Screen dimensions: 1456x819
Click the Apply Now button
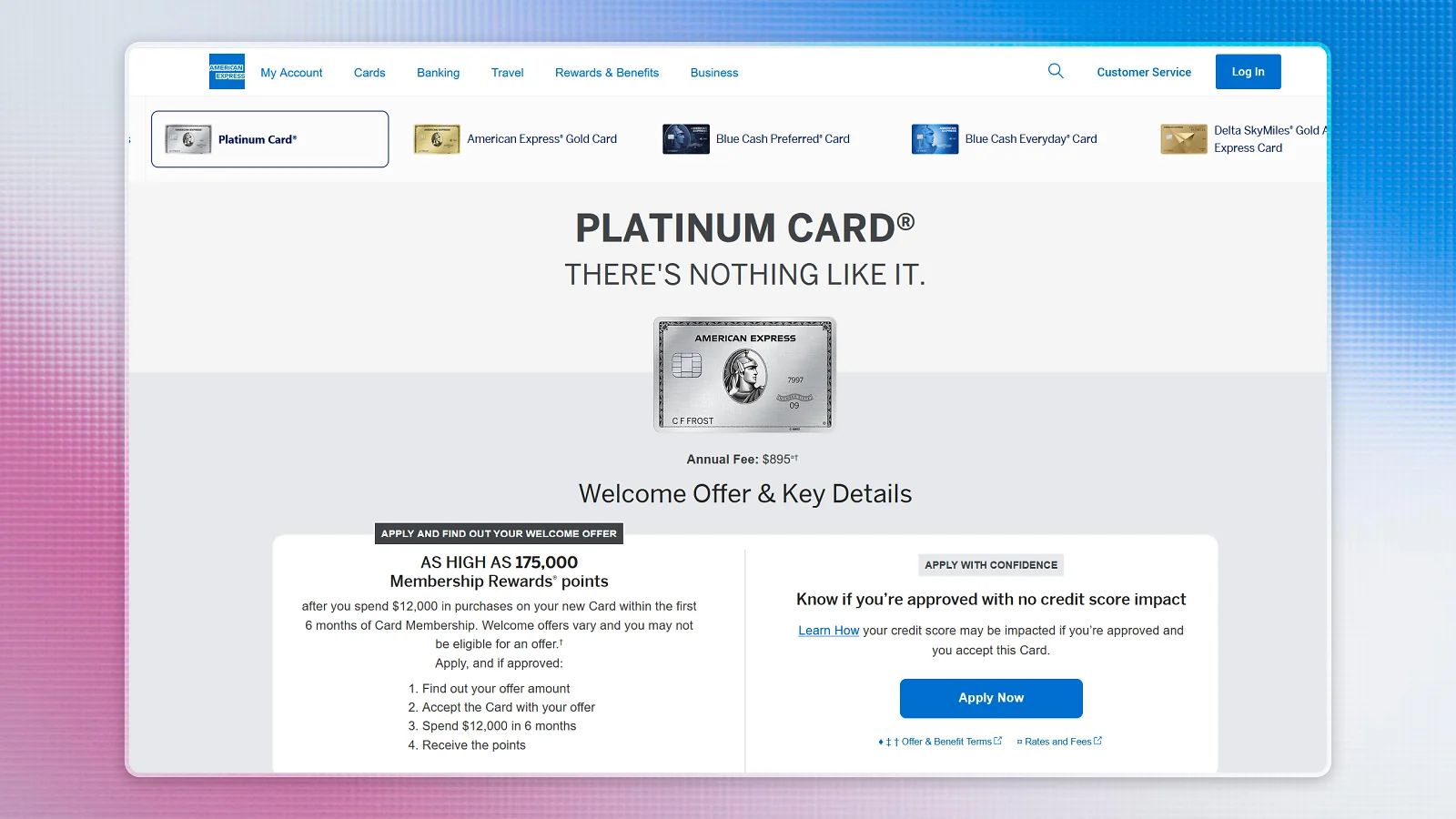(991, 698)
